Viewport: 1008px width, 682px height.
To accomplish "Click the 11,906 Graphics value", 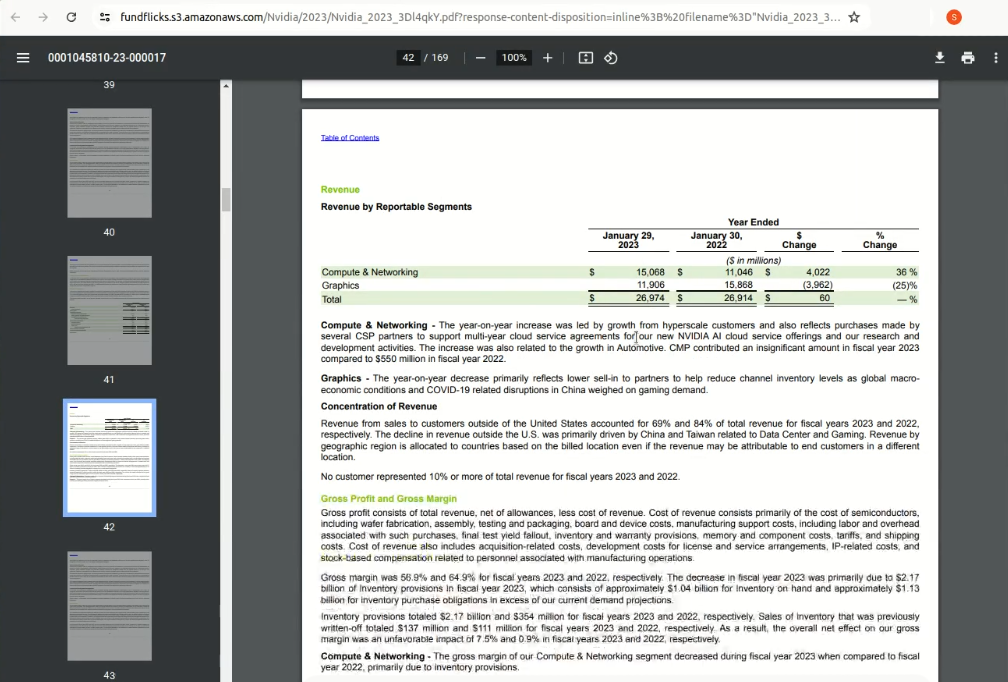I will tap(651, 285).
